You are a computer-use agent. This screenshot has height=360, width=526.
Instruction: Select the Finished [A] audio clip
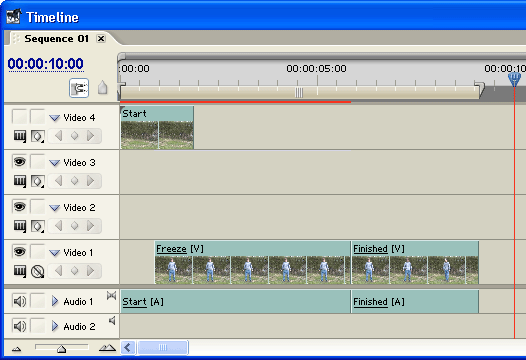click(x=415, y=302)
